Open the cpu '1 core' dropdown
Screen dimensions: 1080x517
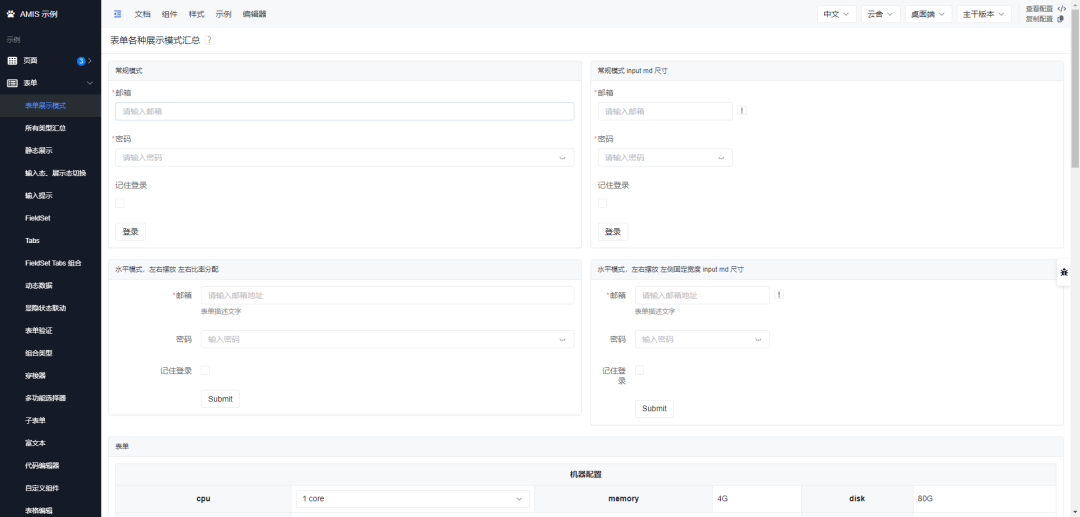410,498
